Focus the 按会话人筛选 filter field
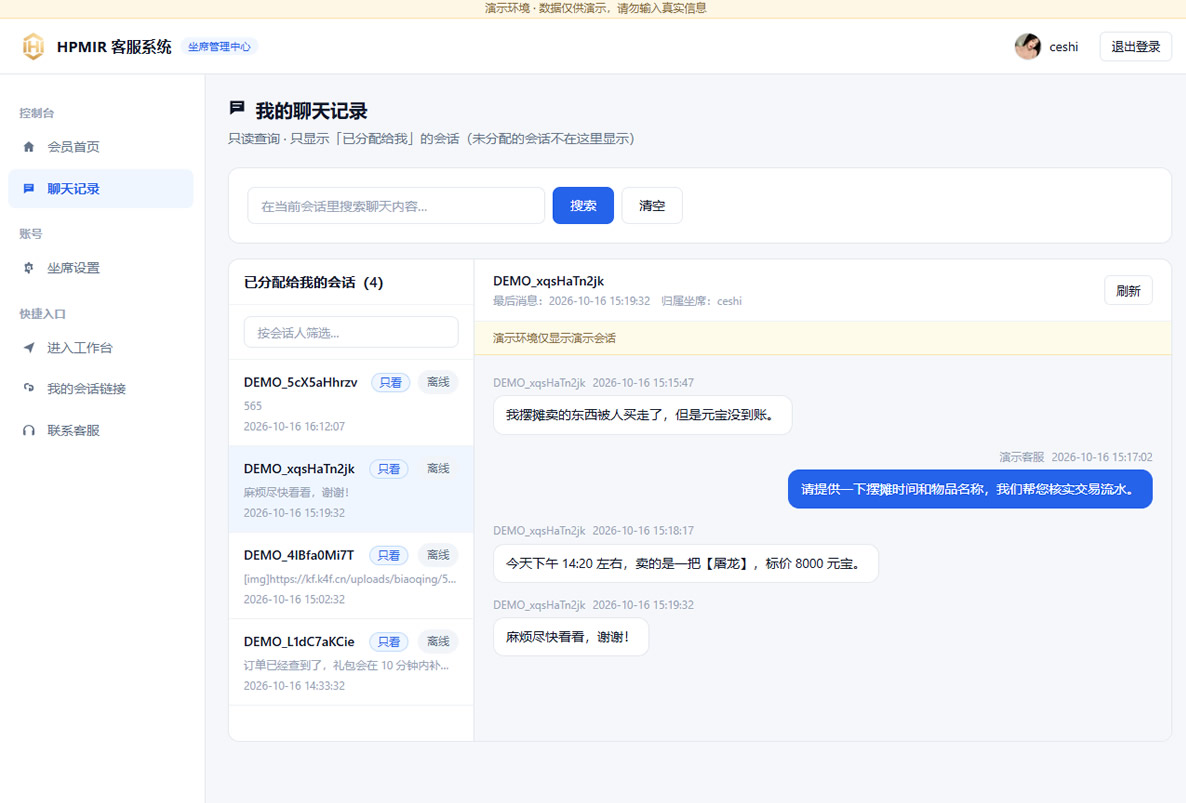Image resolution: width=1186 pixels, height=803 pixels. 351,333
